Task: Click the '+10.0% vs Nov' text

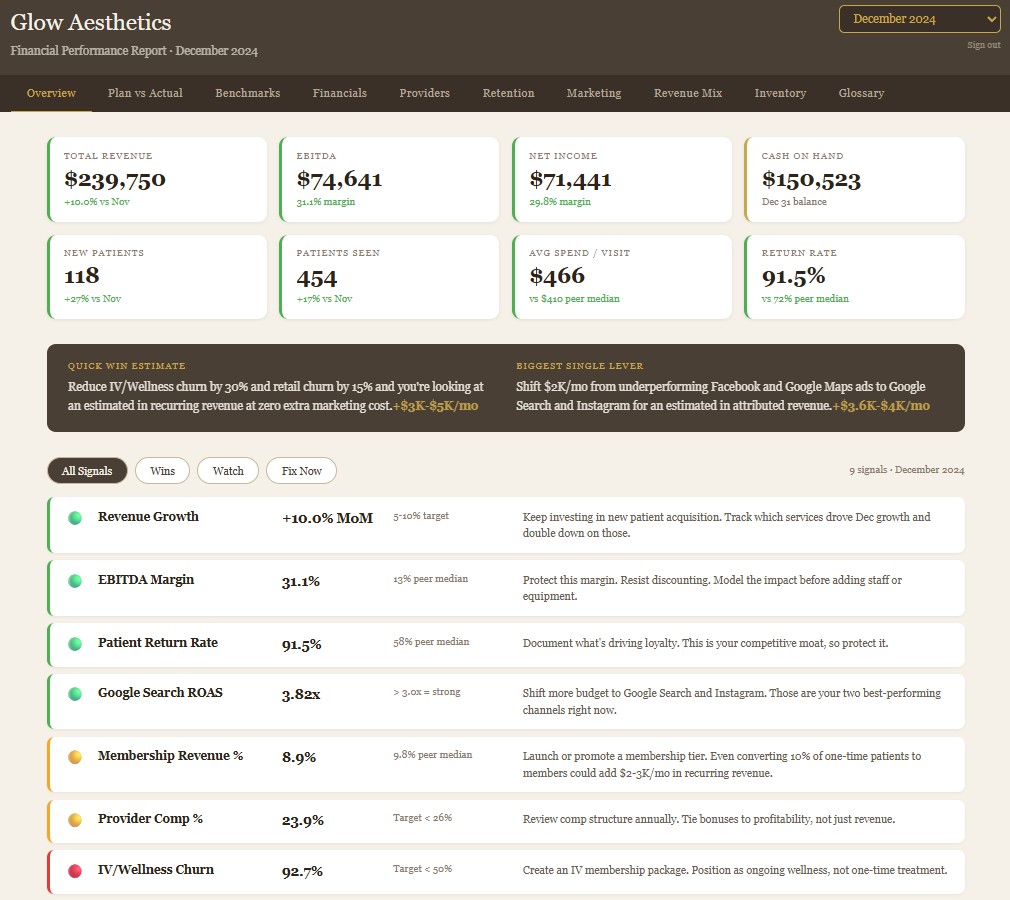Action: point(97,202)
